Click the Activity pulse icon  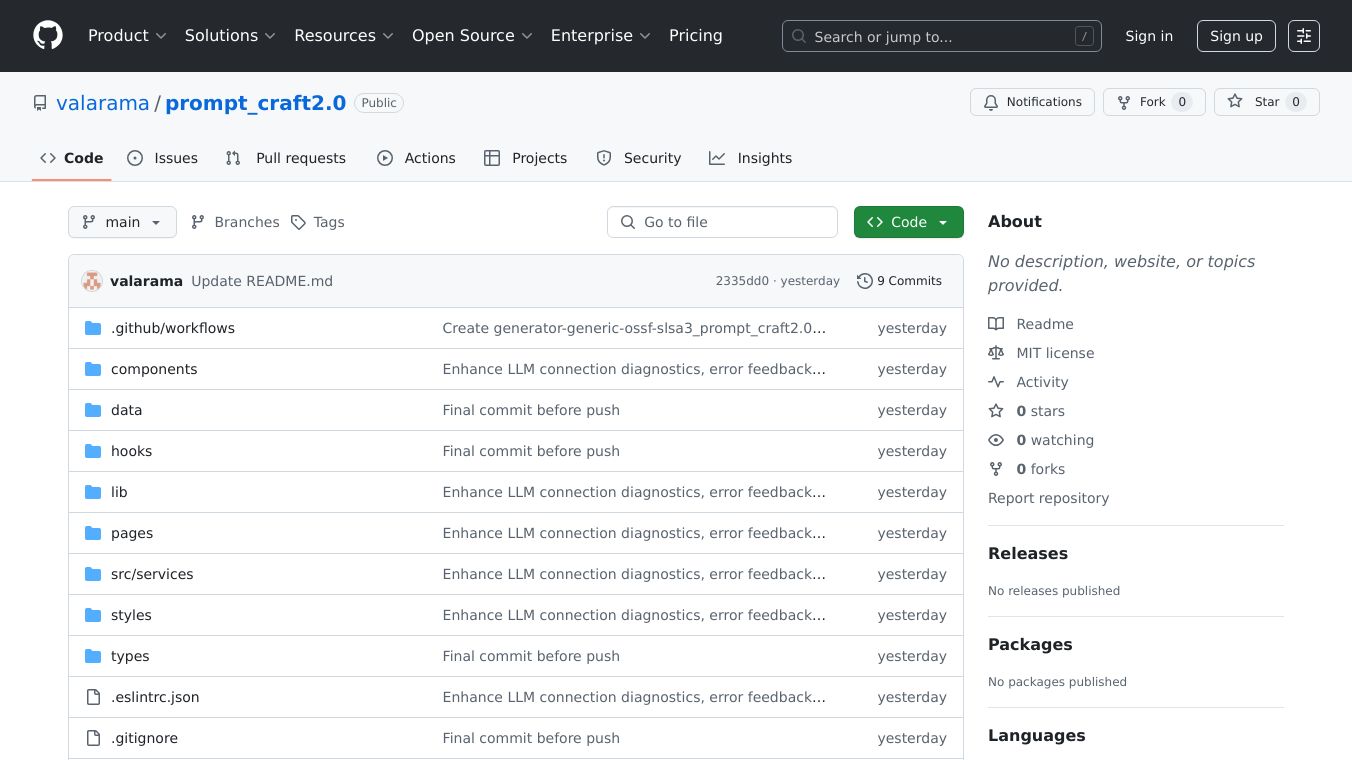(996, 382)
